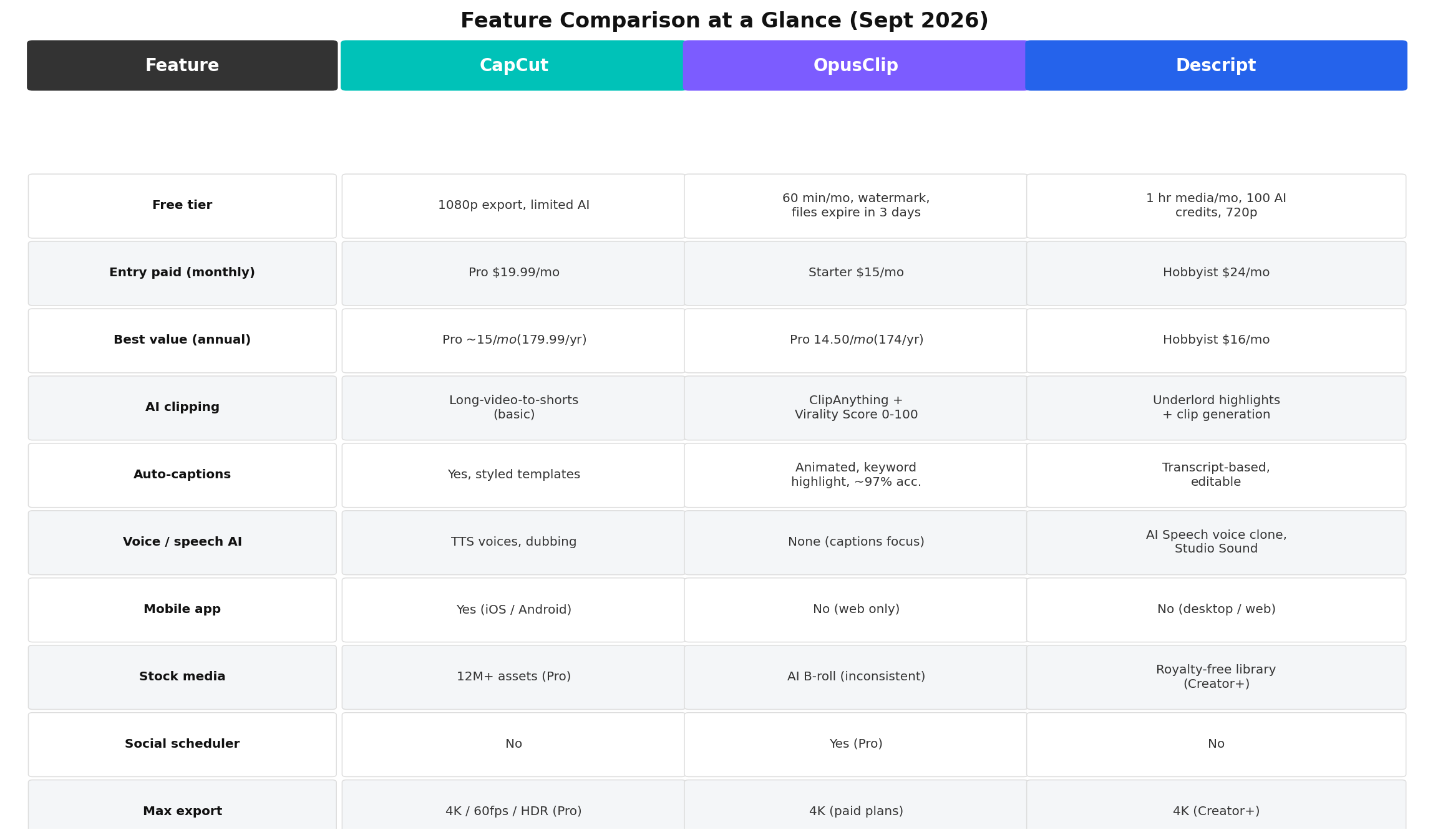Select the 'Mobile app' row label
This screenshot has height=840, width=1448.
point(182,610)
